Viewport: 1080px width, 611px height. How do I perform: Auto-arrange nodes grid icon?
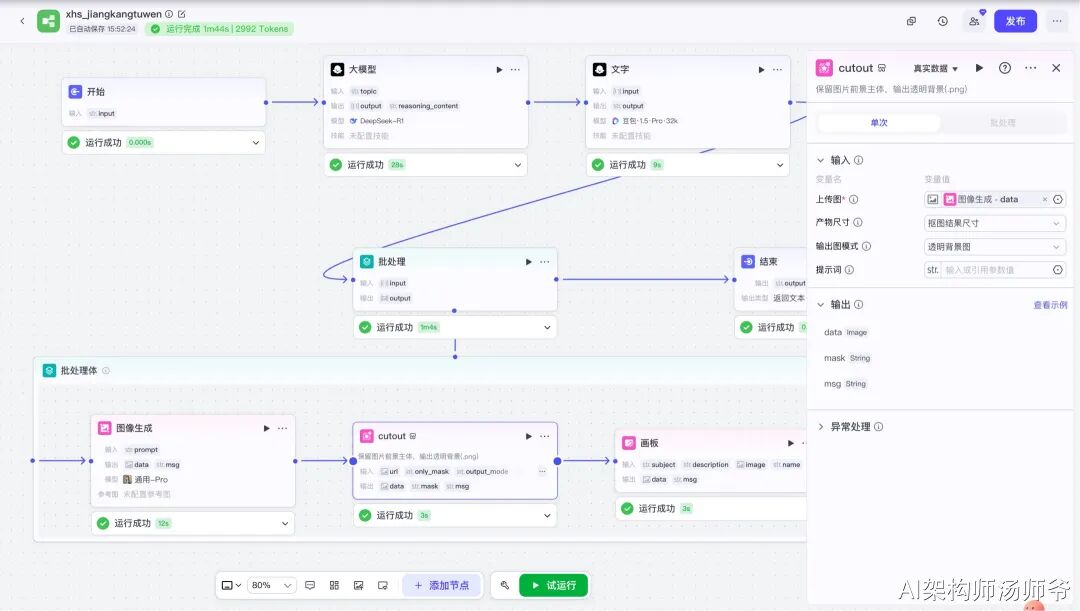coord(334,586)
